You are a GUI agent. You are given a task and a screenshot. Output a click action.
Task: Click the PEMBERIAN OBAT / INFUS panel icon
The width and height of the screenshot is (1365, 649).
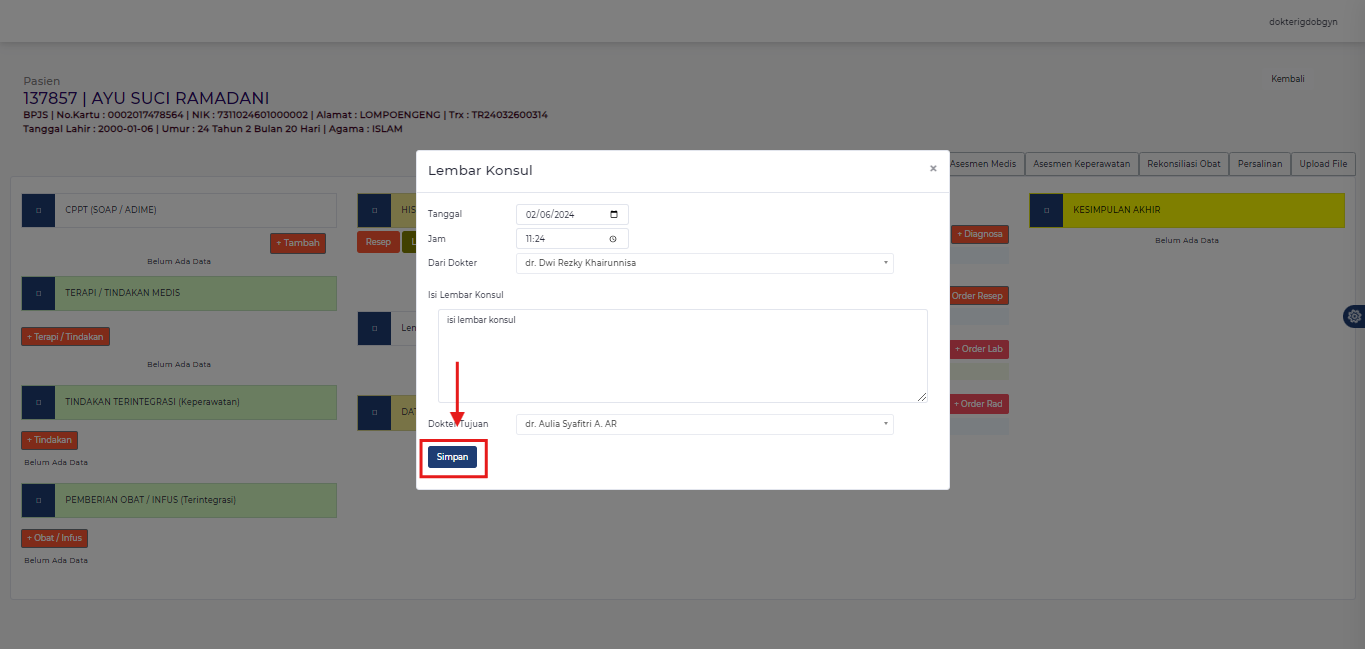[x=38, y=500]
